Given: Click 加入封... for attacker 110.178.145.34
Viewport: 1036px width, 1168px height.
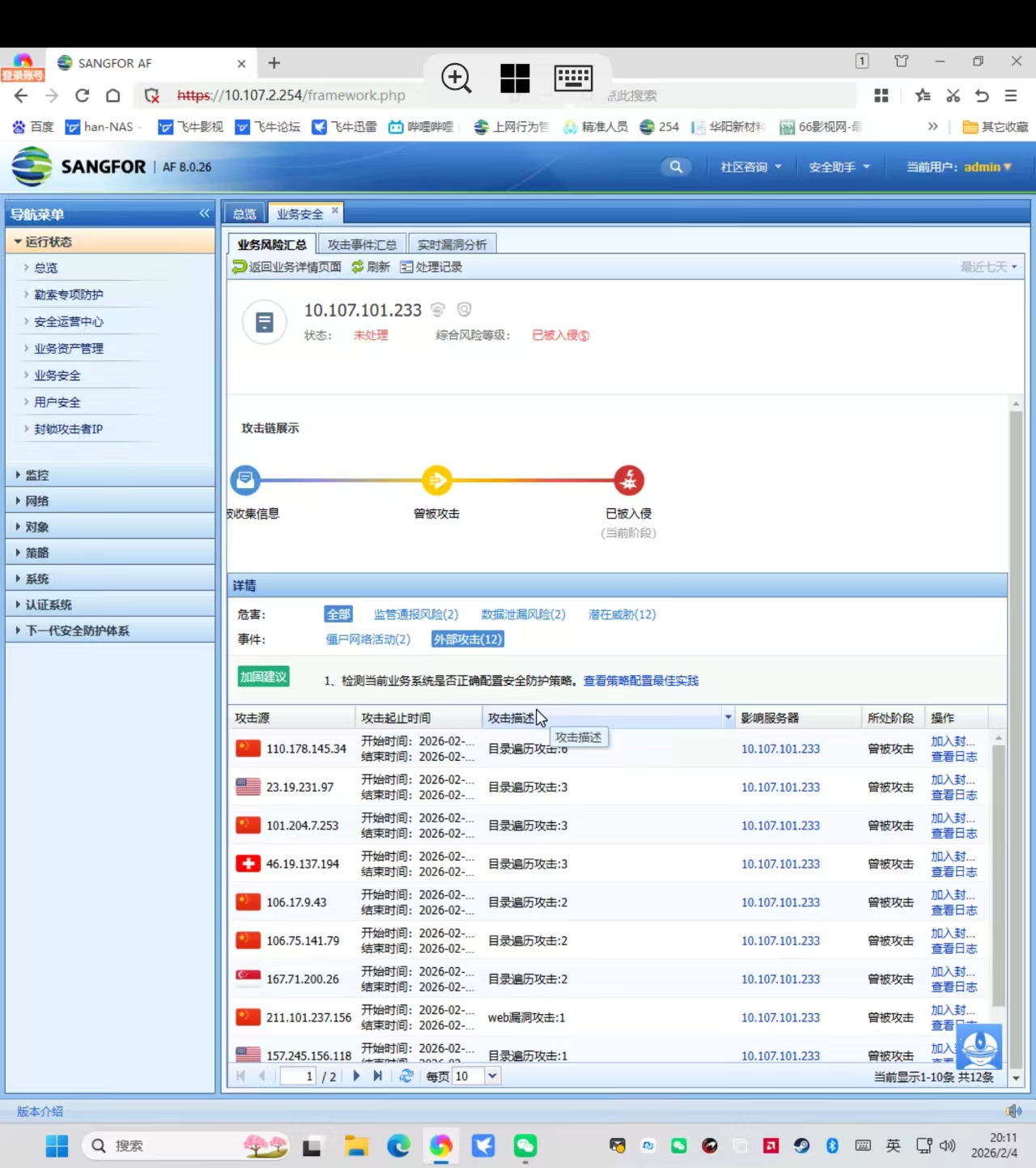Looking at the screenshot, I should [x=953, y=741].
